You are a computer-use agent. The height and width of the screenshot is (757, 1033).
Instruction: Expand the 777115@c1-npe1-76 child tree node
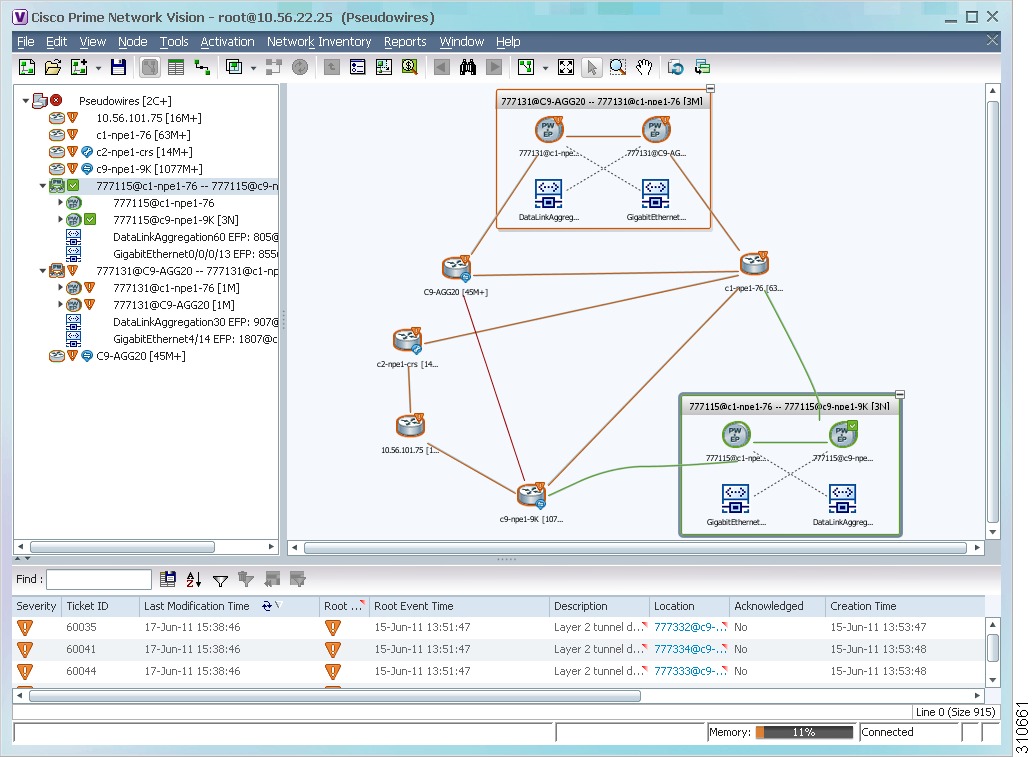(x=60, y=203)
